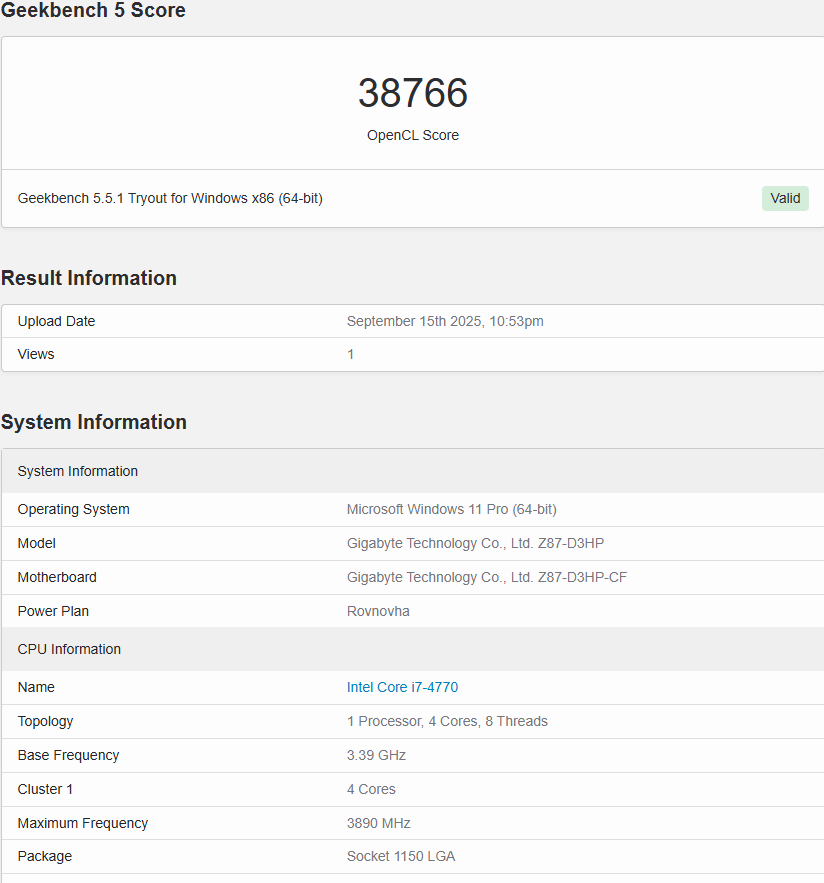Click the Socket 1150 LGA package value

(x=401, y=856)
